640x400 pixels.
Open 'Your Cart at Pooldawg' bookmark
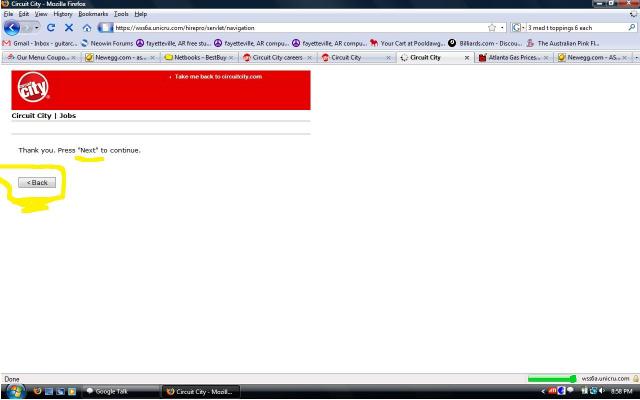(407, 43)
